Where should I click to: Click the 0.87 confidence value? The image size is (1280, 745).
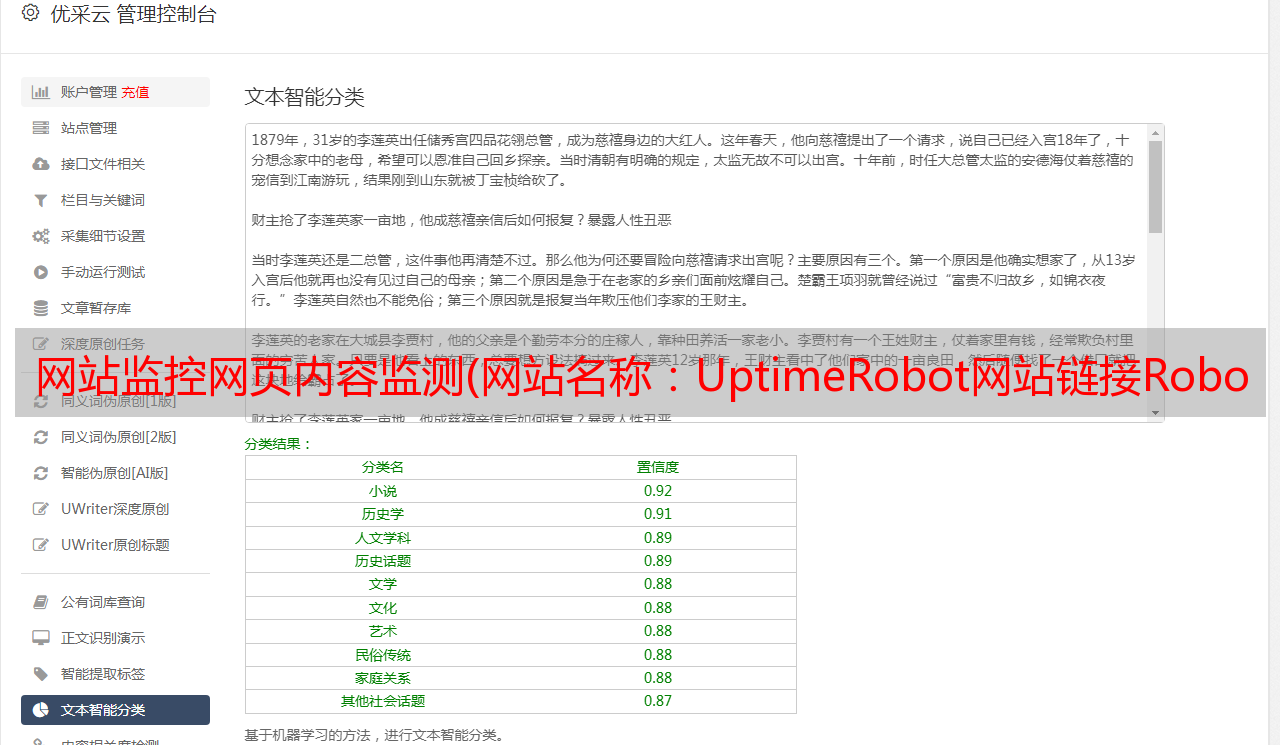658,701
